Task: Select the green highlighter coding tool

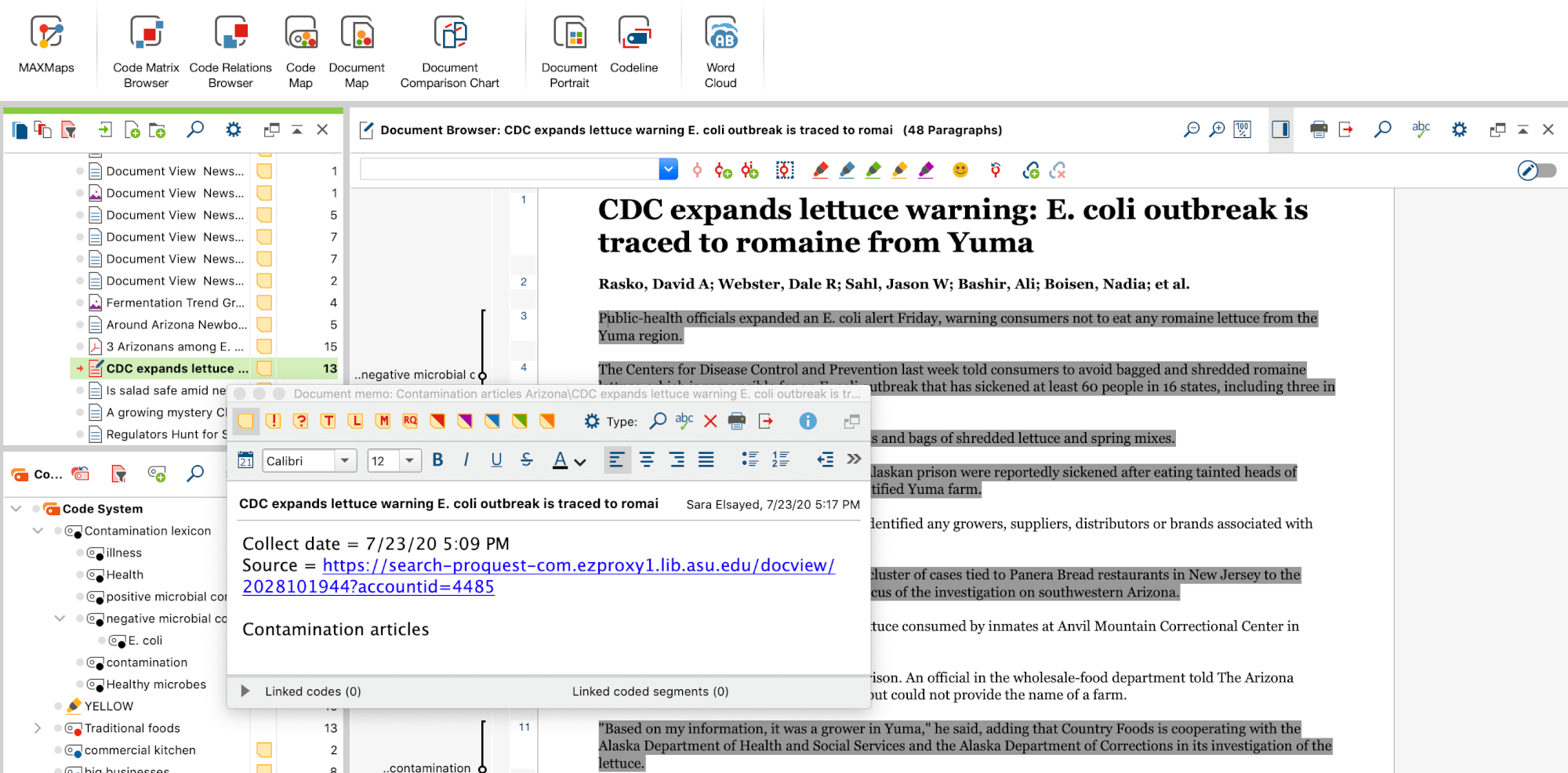Action: tap(873, 170)
